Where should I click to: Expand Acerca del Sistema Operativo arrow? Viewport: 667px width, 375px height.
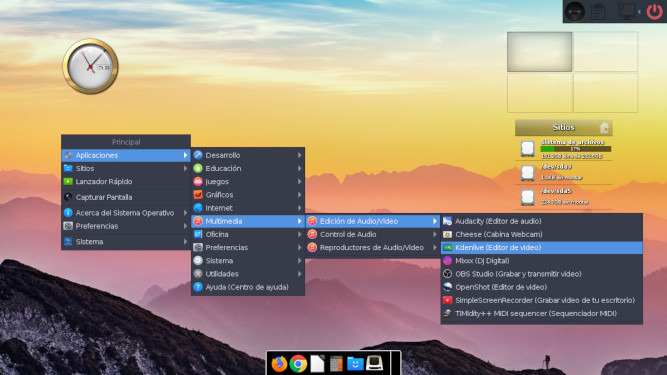point(185,213)
